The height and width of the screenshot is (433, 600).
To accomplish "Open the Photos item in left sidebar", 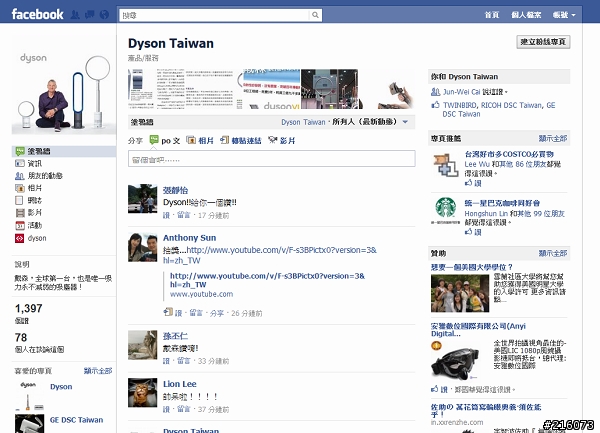I will pyautogui.click(x=29, y=188).
